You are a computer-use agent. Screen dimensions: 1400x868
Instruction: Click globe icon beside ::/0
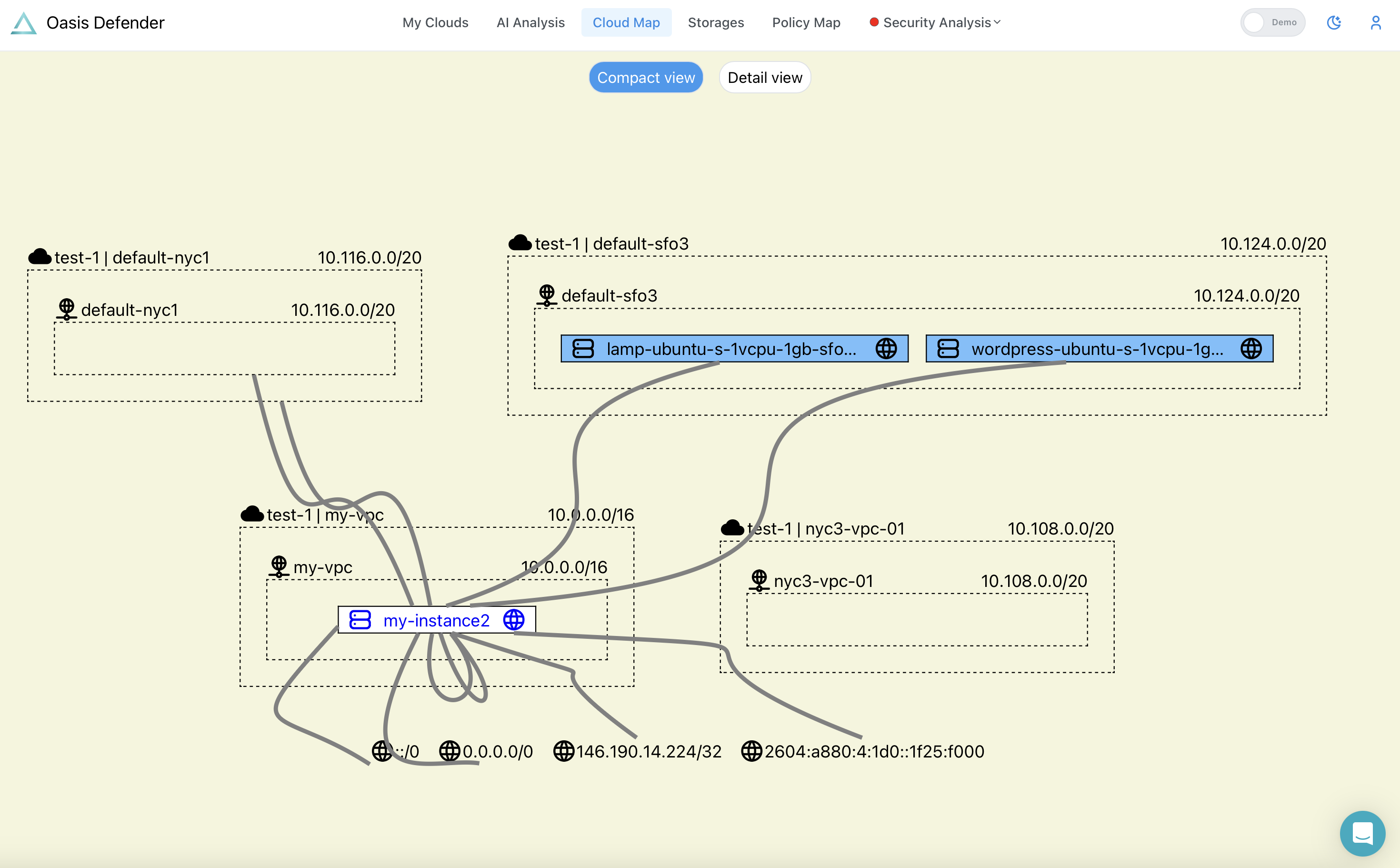click(x=382, y=751)
